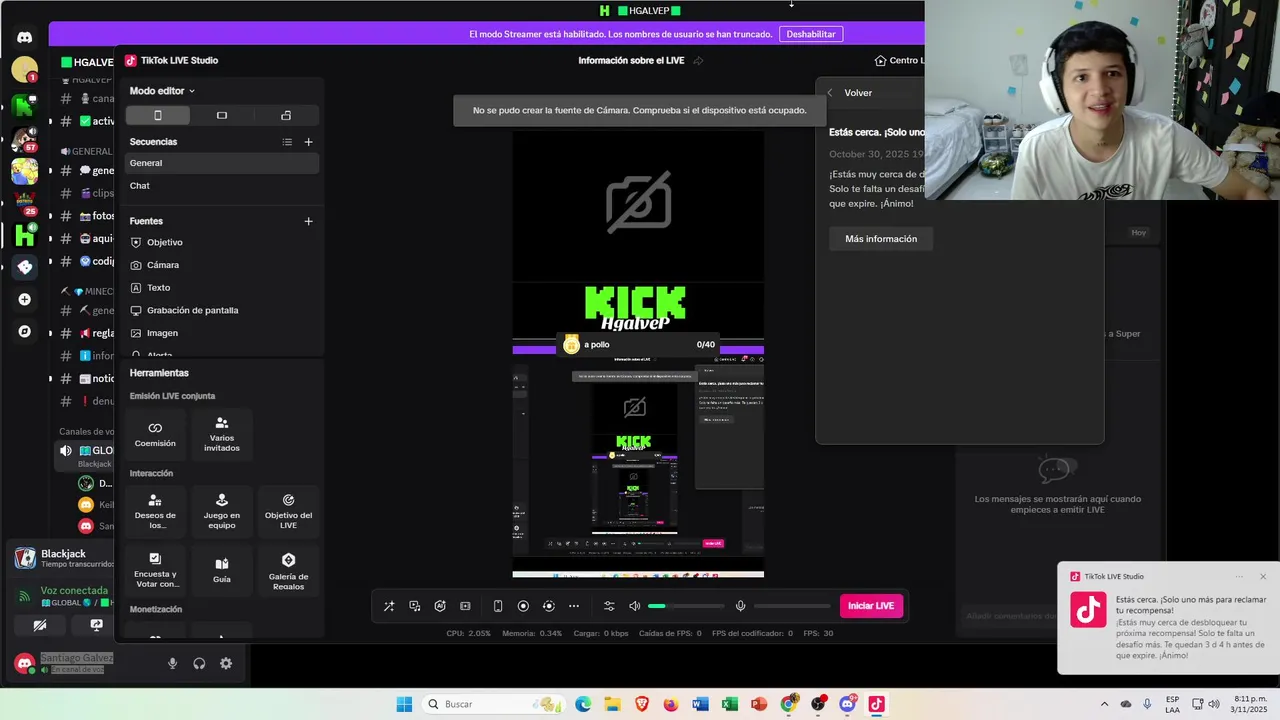Click Deshabilitar streamer mode button

tap(811, 34)
